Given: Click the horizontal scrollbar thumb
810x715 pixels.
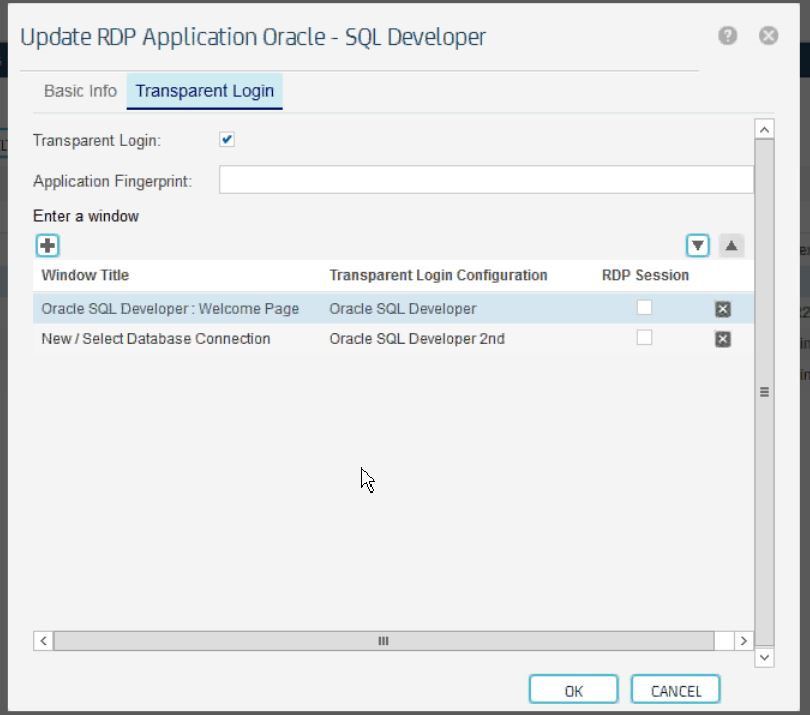Looking at the screenshot, I should (x=384, y=641).
